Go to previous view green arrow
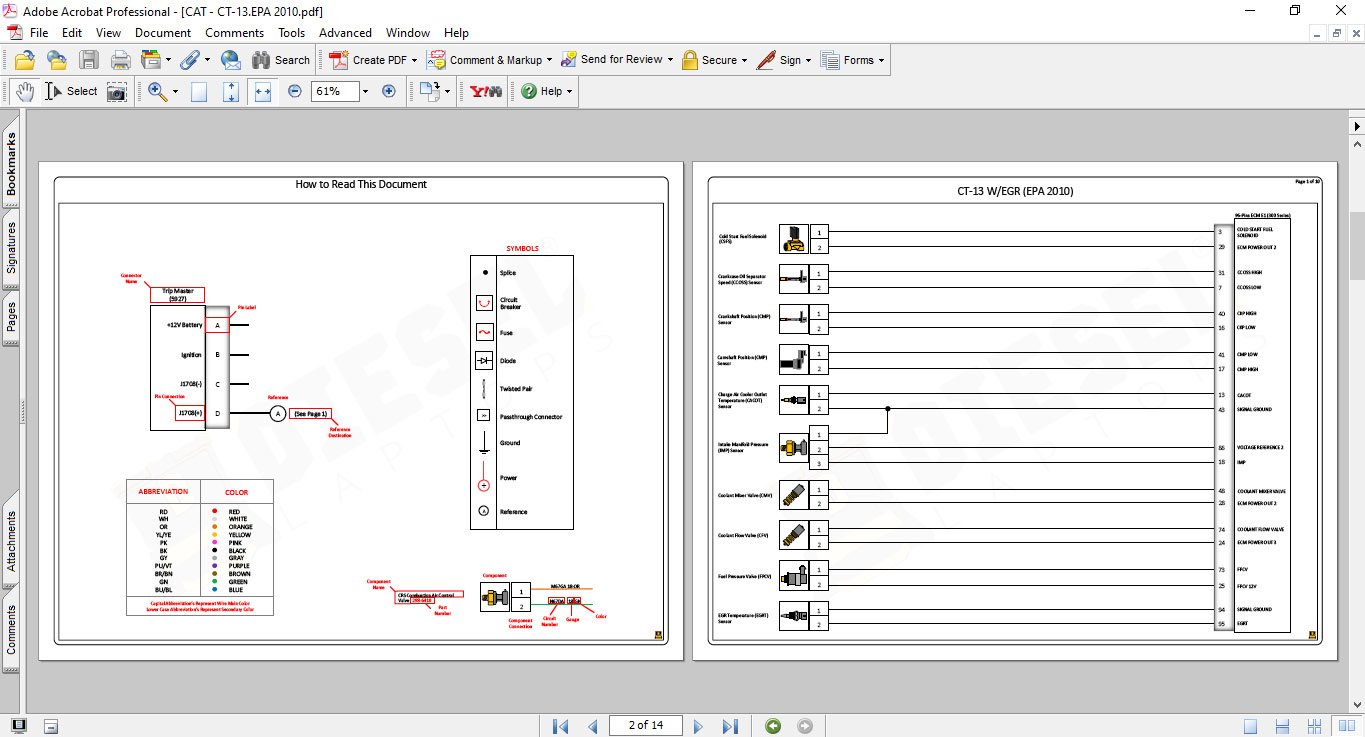This screenshot has width=1365, height=737. (x=772, y=726)
